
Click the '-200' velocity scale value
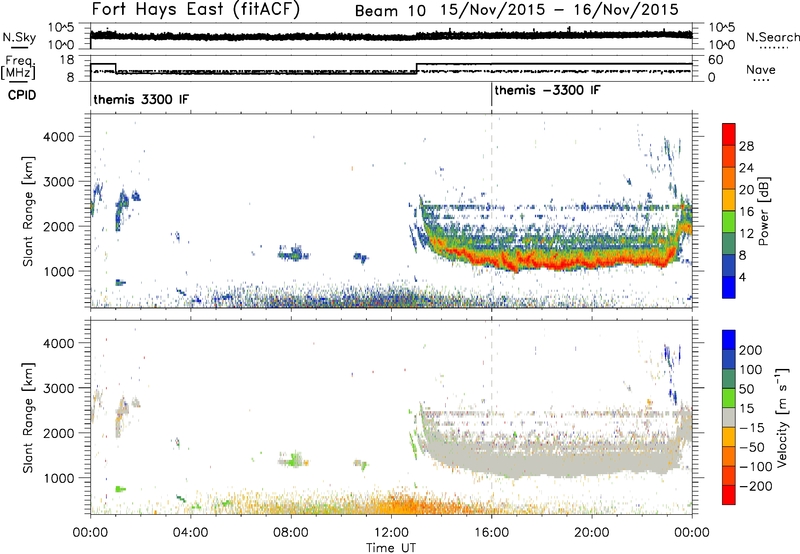pyautogui.click(x=754, y=486)
